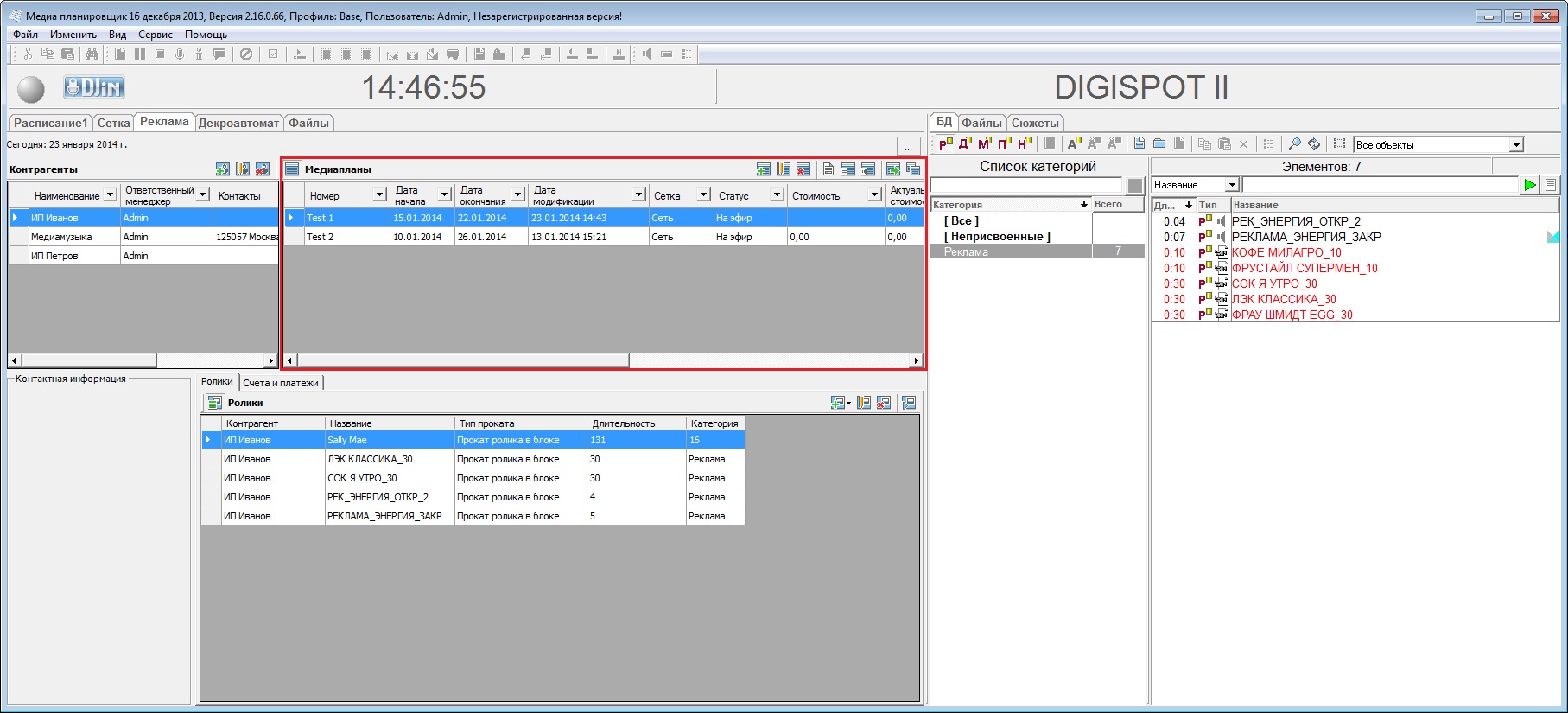1568x713 pixels.
Task: Open the Сервис menu
Action: 156,35
